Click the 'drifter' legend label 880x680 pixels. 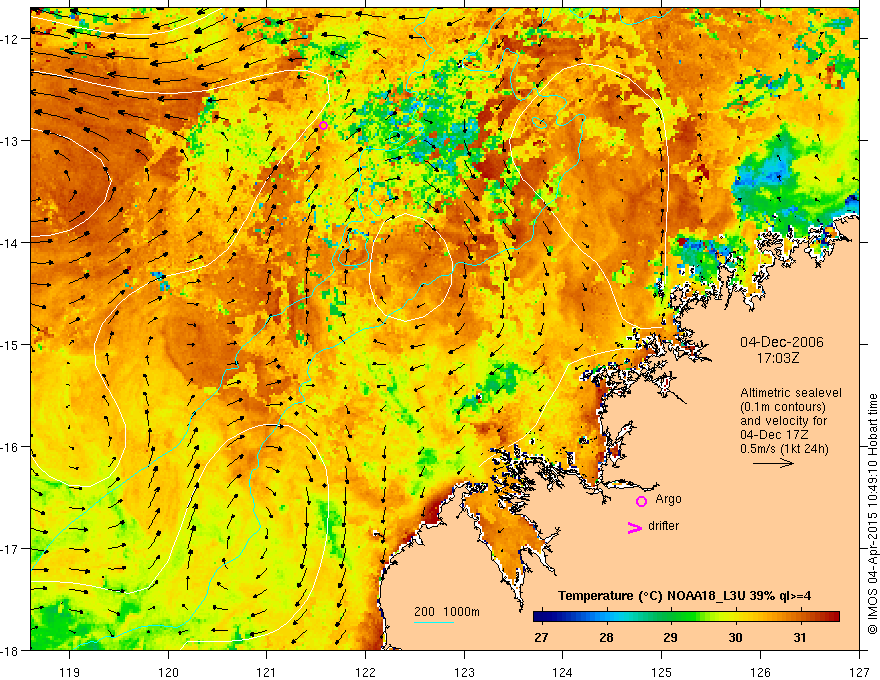click(x=663, y=526)
